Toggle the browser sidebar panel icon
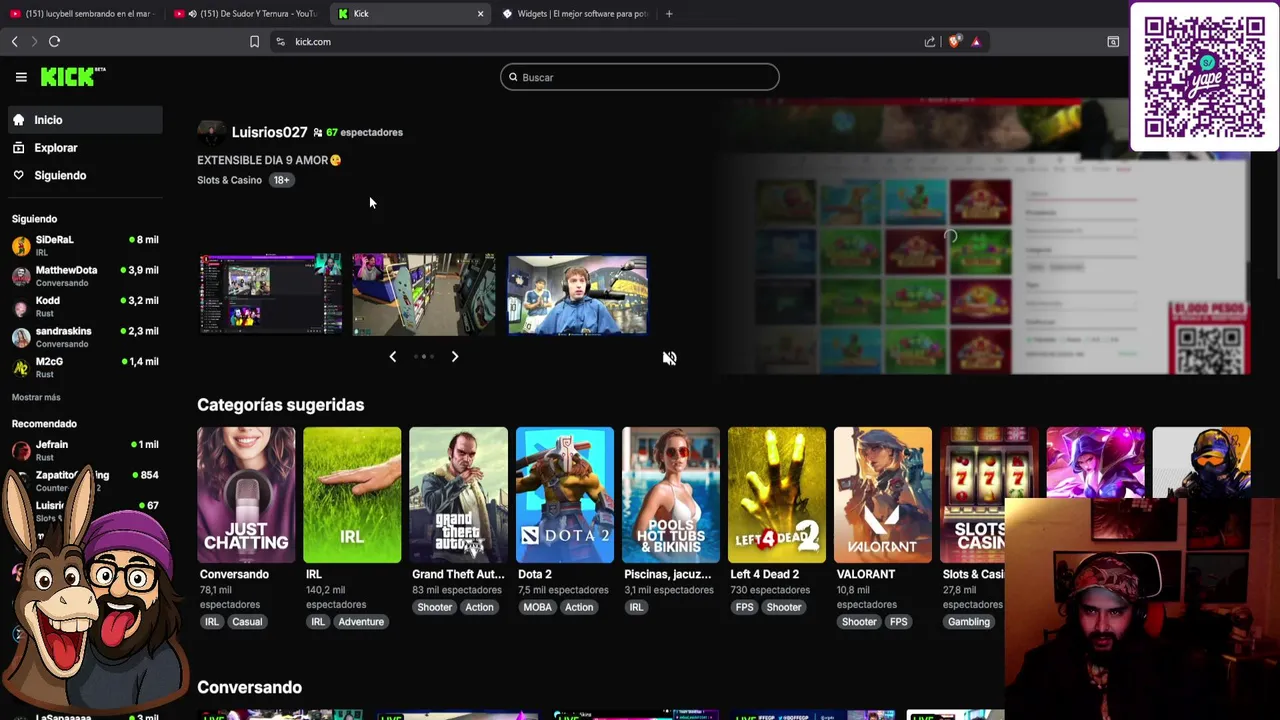The width and height of the screenshot is (1280, 720). tap(1113, 41)
